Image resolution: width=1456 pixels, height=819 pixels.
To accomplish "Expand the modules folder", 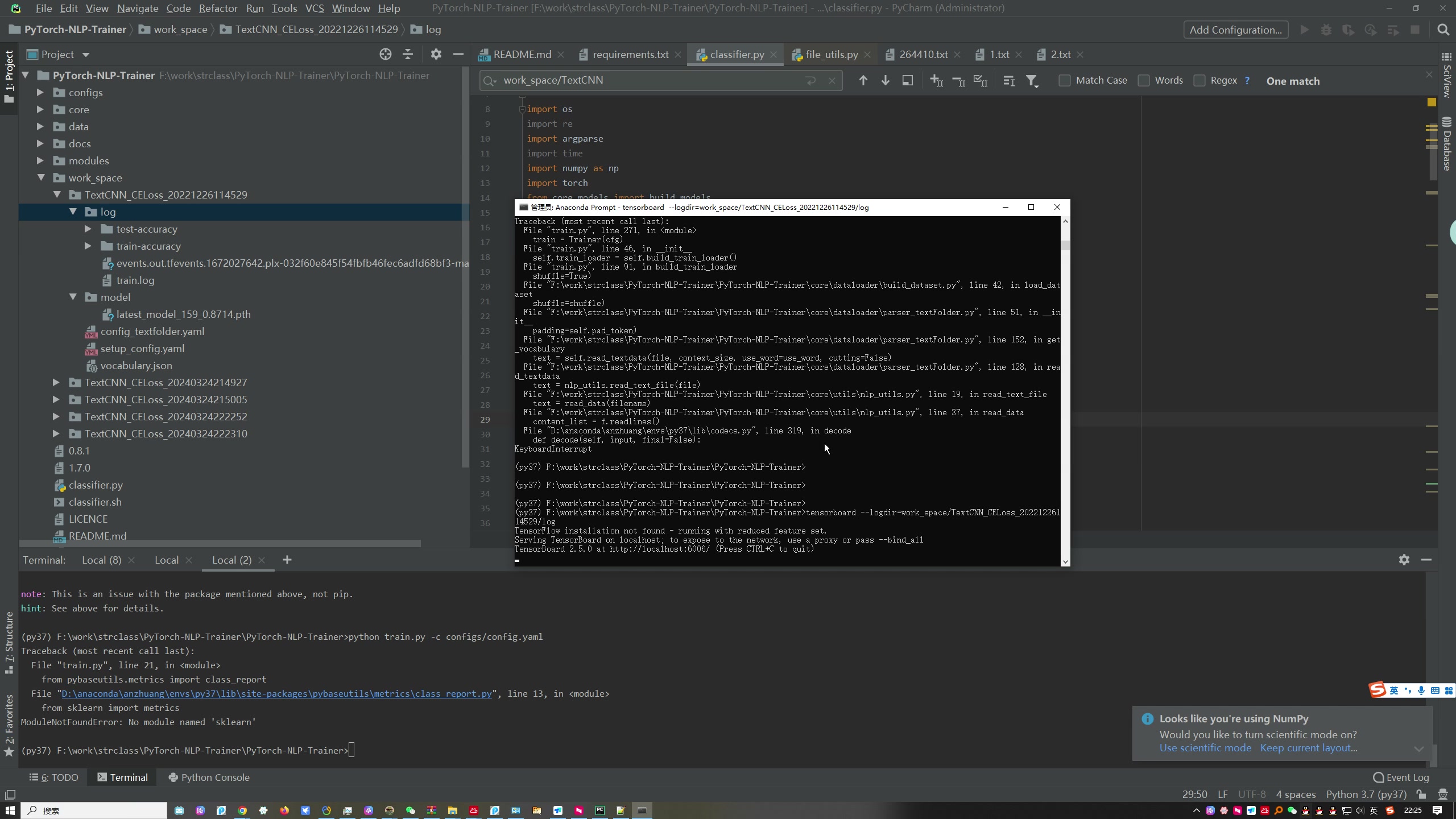I will click(40, 160).
